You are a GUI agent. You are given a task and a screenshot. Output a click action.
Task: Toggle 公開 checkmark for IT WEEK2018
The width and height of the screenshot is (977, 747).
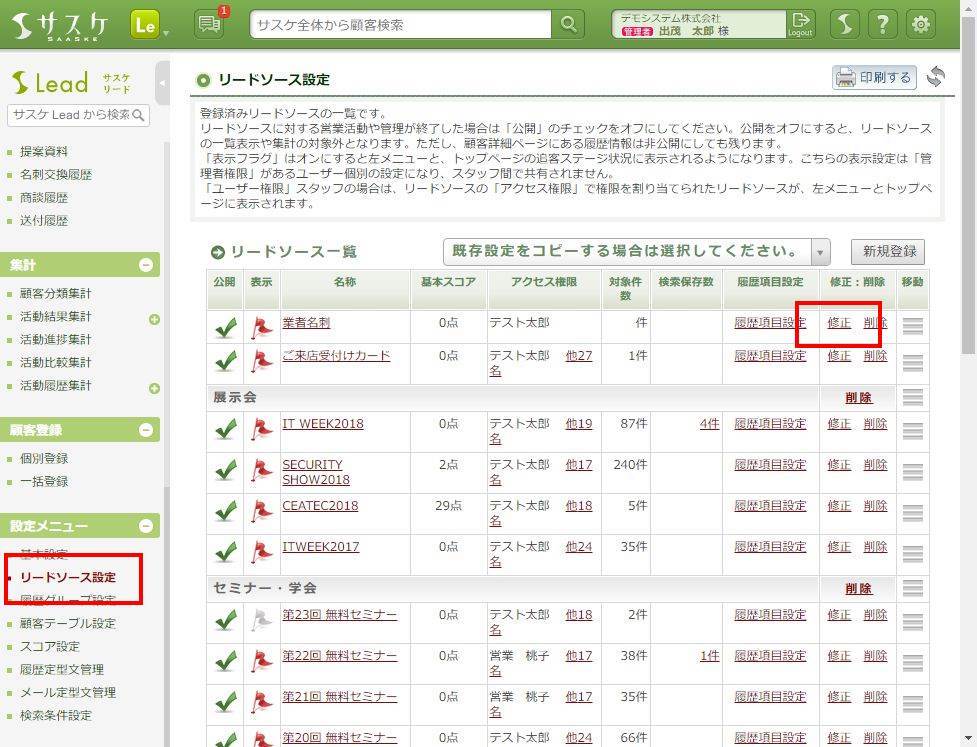pos(225,430)
